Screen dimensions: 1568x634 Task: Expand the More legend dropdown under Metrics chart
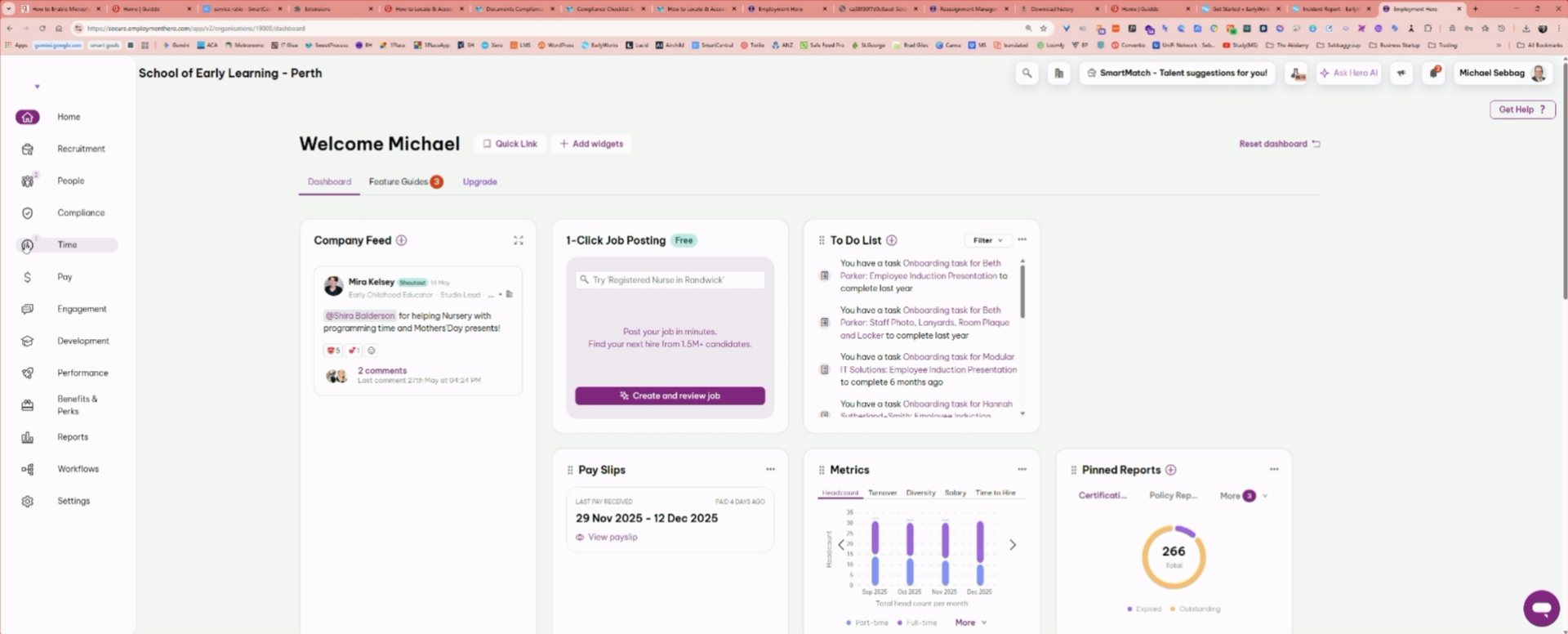click(x=970, y=623)
